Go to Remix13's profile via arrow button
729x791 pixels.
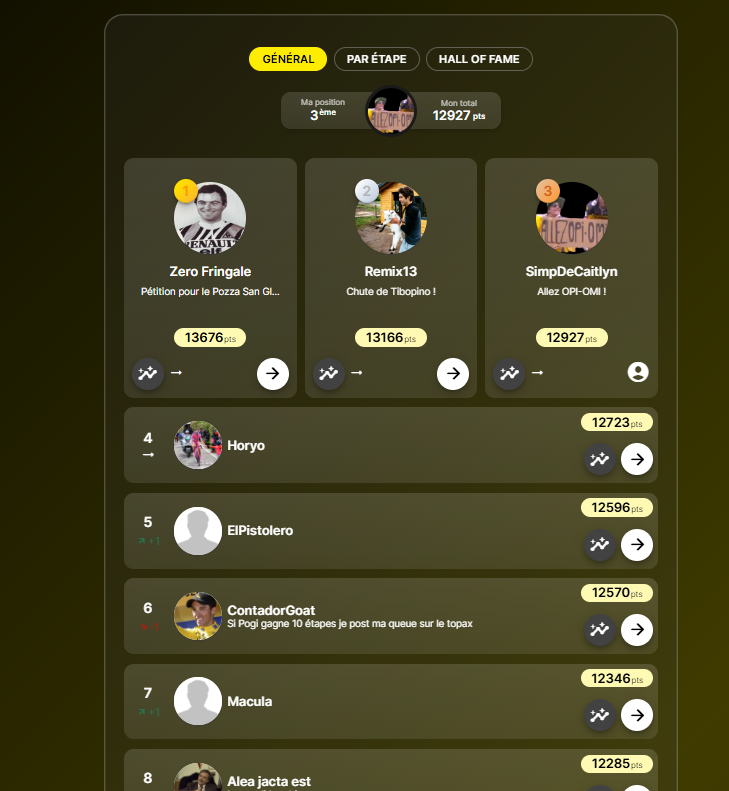[453, 374]
